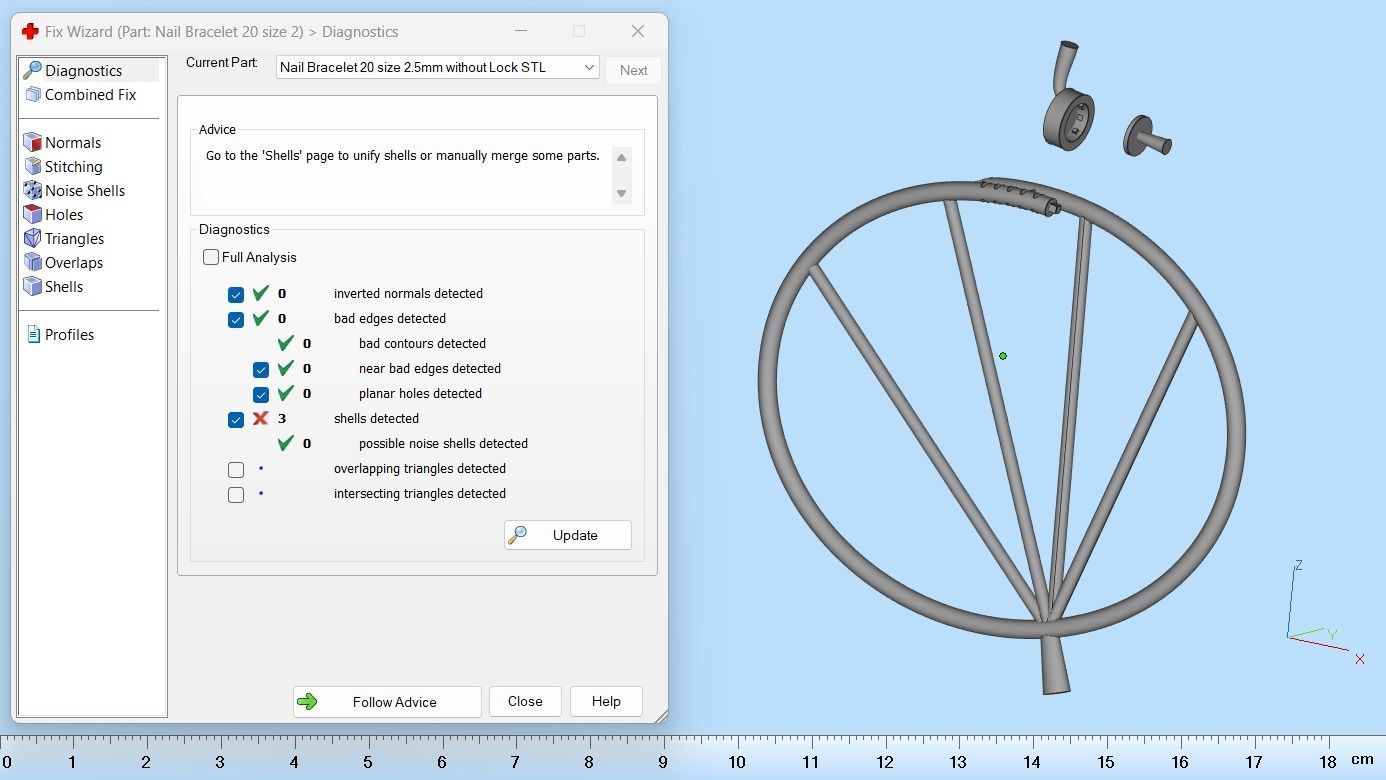Click the XYZ axis indicator in viewport

[x=1325, y=613]
